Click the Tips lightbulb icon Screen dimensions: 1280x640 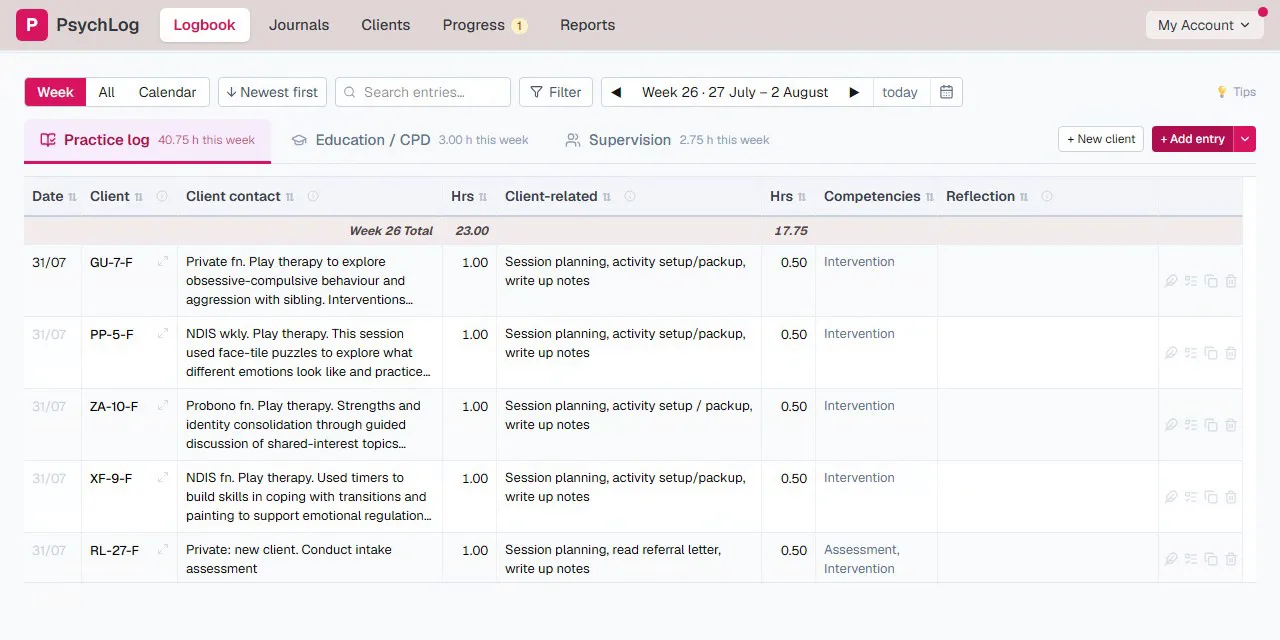[1221, 92]
